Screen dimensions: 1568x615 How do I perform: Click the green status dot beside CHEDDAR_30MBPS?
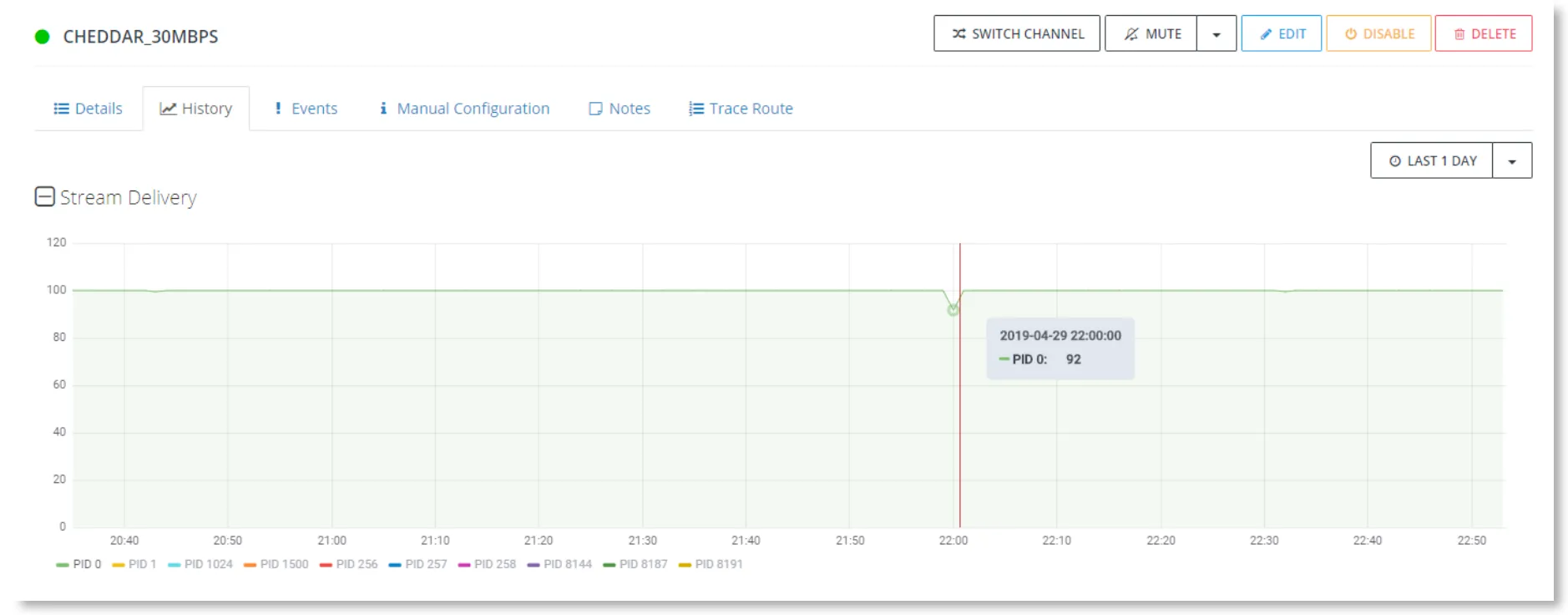pos(42,37)
